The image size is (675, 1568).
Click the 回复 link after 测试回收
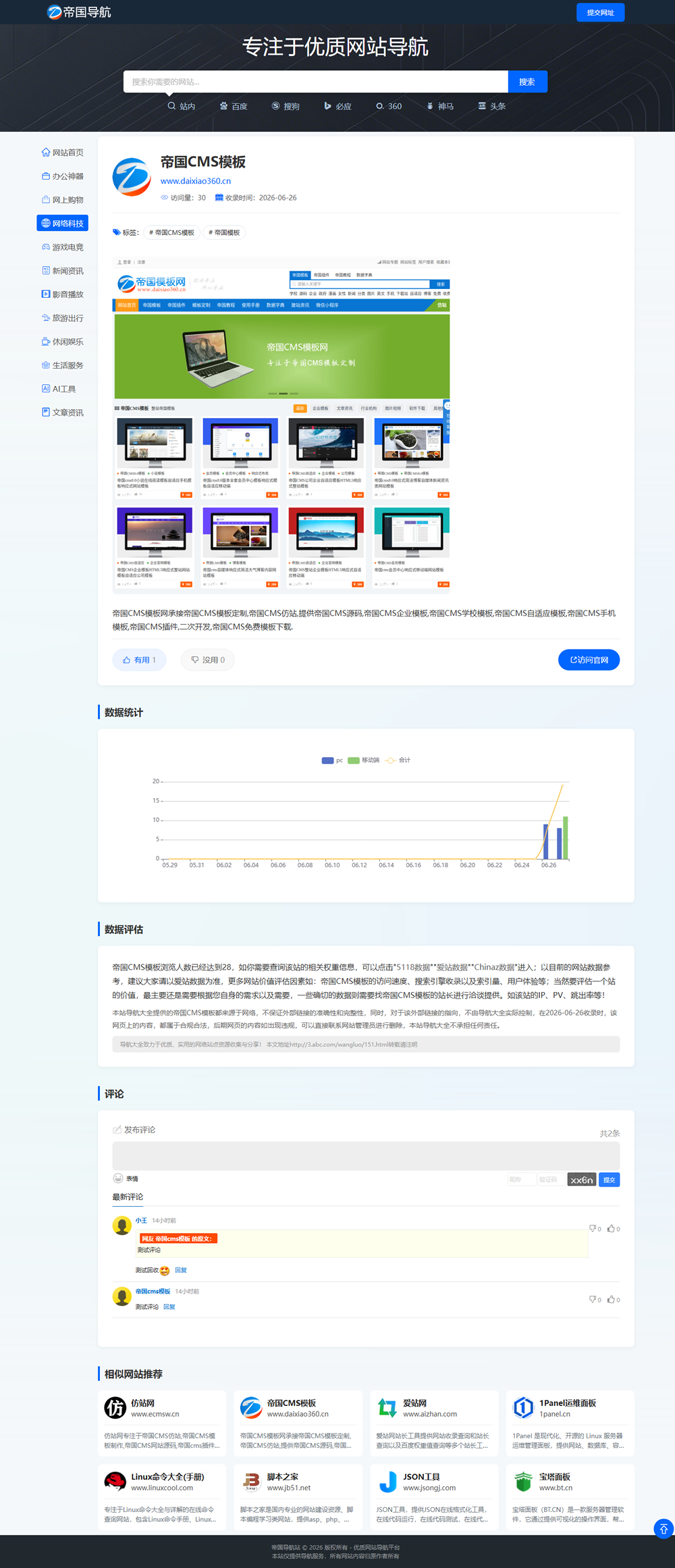[x=181, y=1270]
